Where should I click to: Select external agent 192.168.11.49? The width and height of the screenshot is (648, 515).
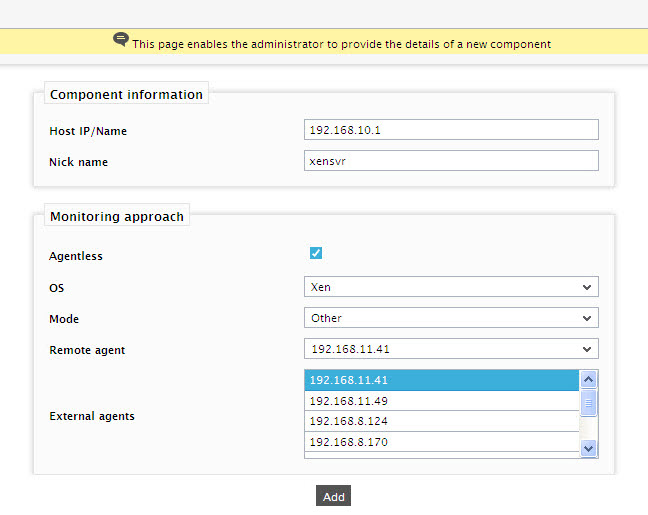[442, 401]
